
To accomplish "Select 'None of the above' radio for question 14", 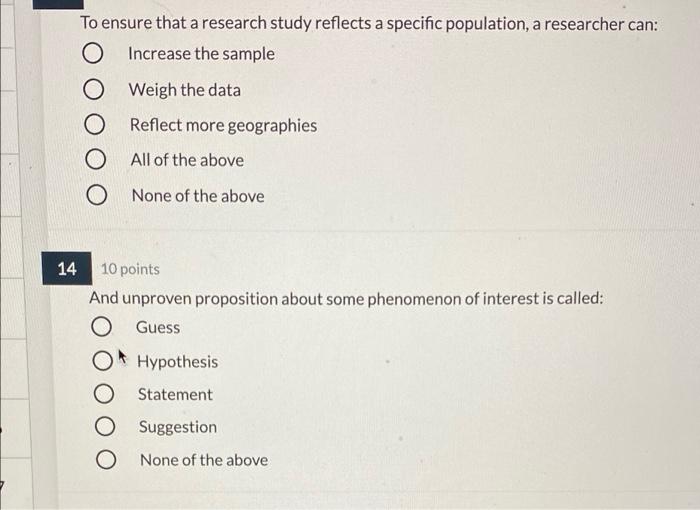I will click(x=106, y=461).
